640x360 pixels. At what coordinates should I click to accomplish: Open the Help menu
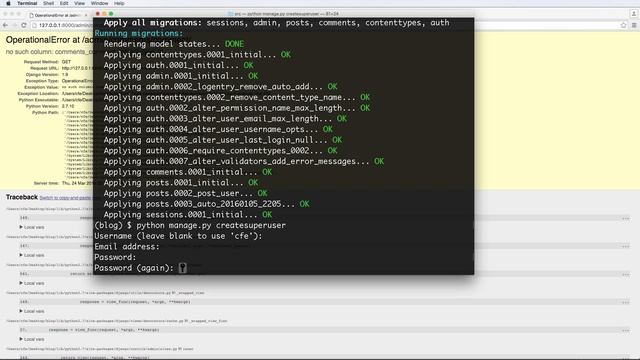tap(119, 3)
